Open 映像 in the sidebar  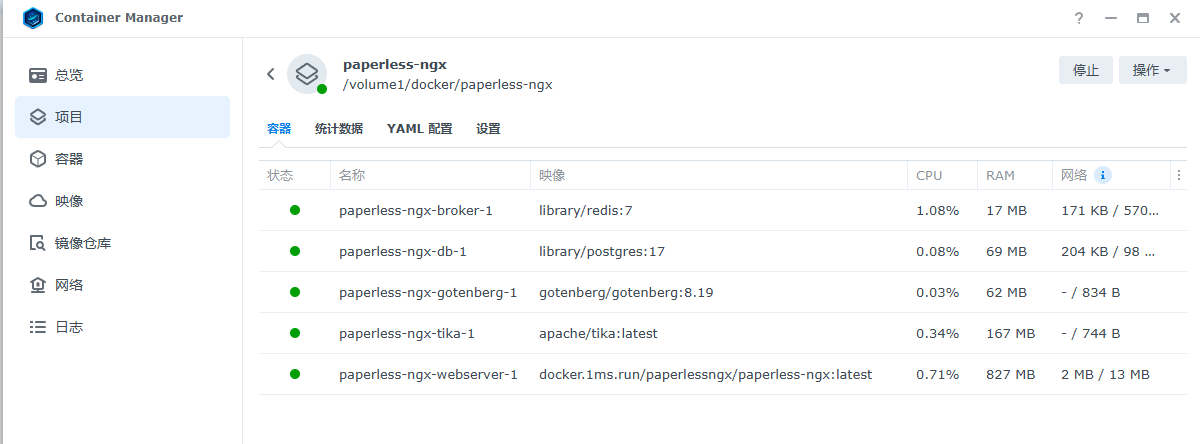tap(122, 201)
